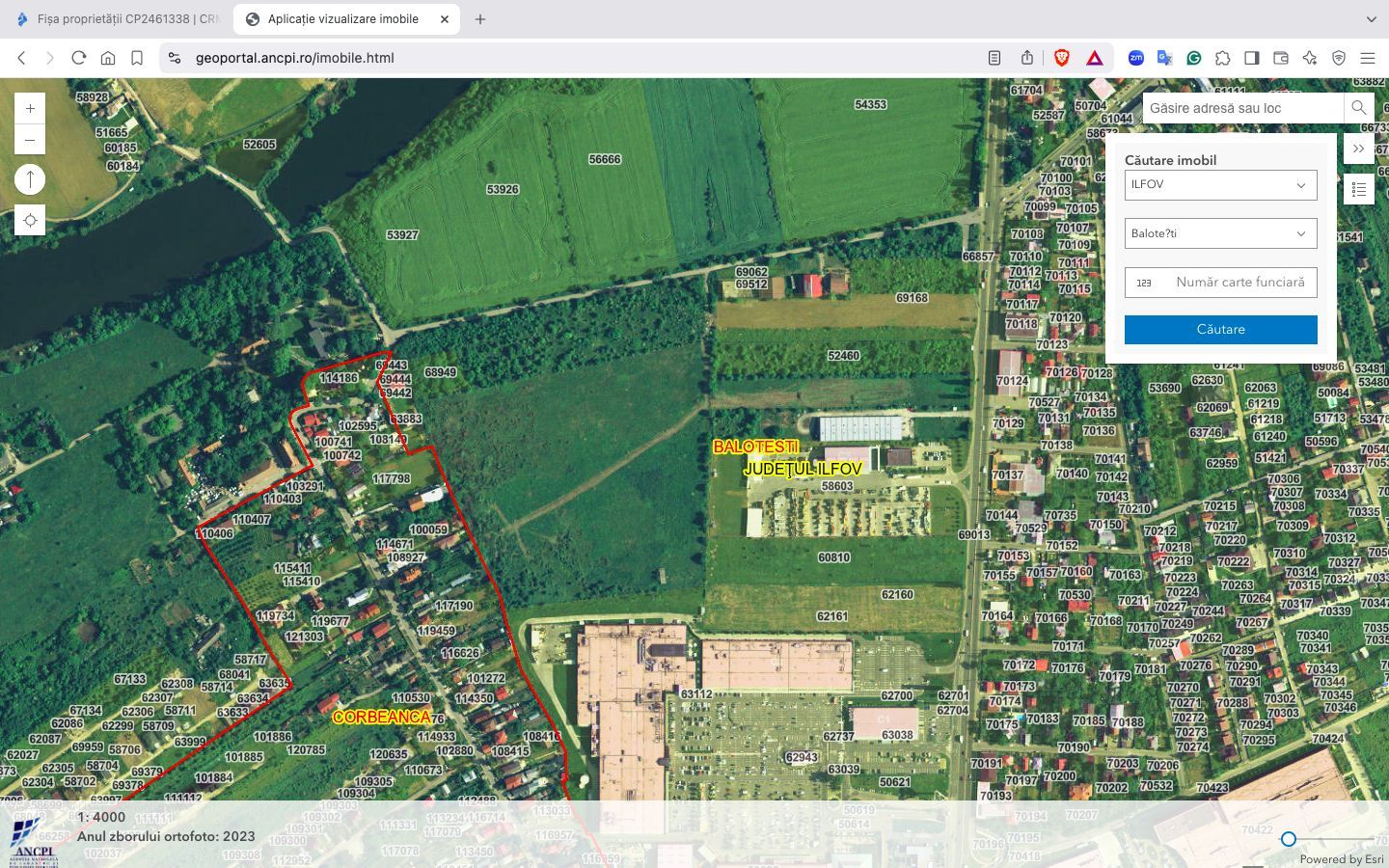Open the Brave Rewards triangle icon
This screenshot has width=1389, height=868.
tap(1094, 58)
